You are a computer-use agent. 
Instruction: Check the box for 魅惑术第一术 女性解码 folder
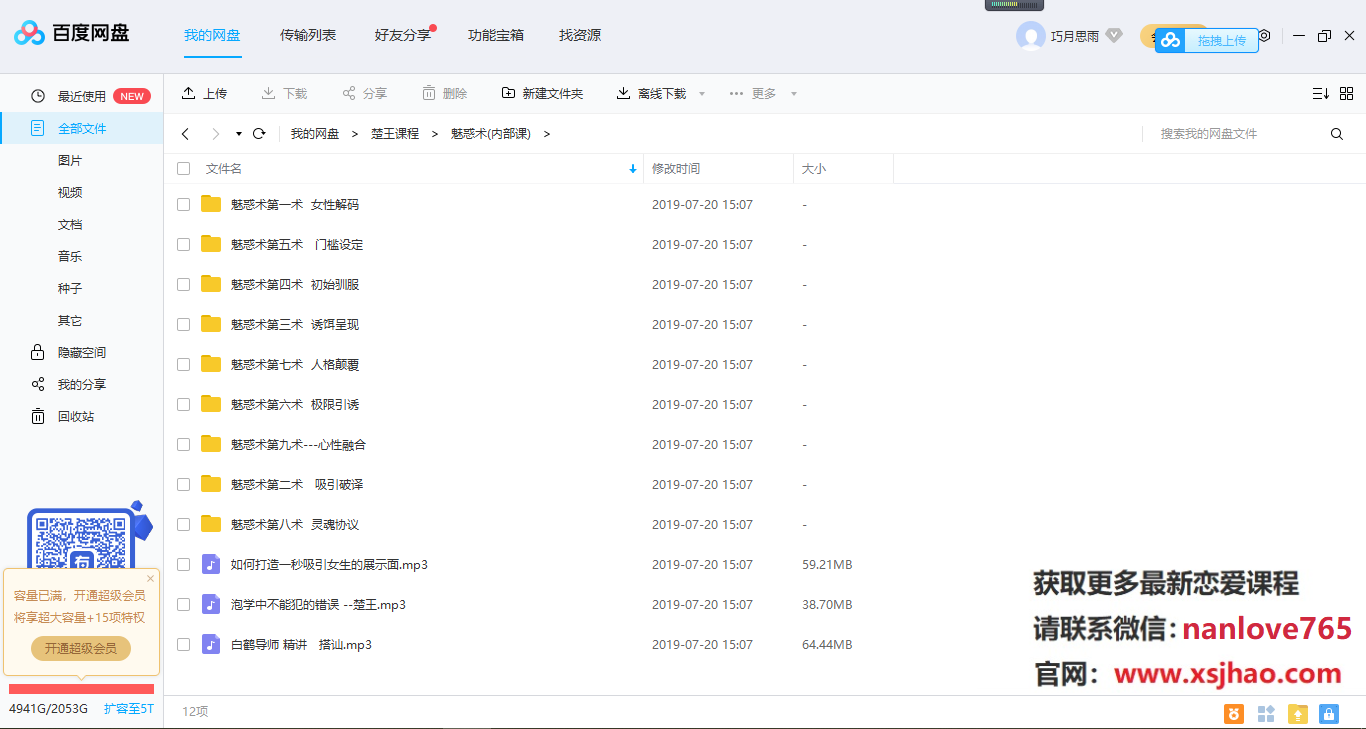point(183,204)
